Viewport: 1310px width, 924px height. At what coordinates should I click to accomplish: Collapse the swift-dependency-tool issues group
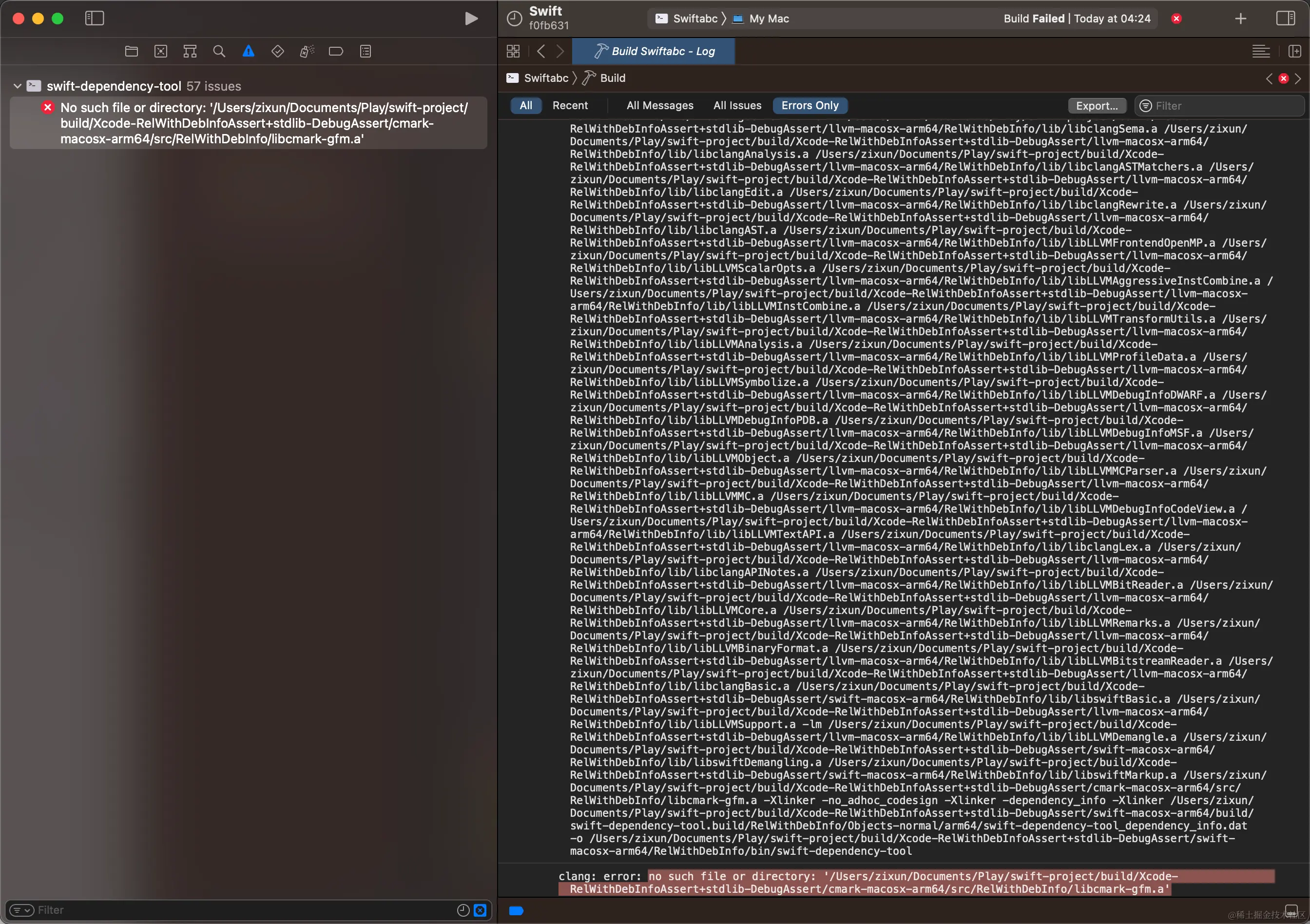pos(17,86)
